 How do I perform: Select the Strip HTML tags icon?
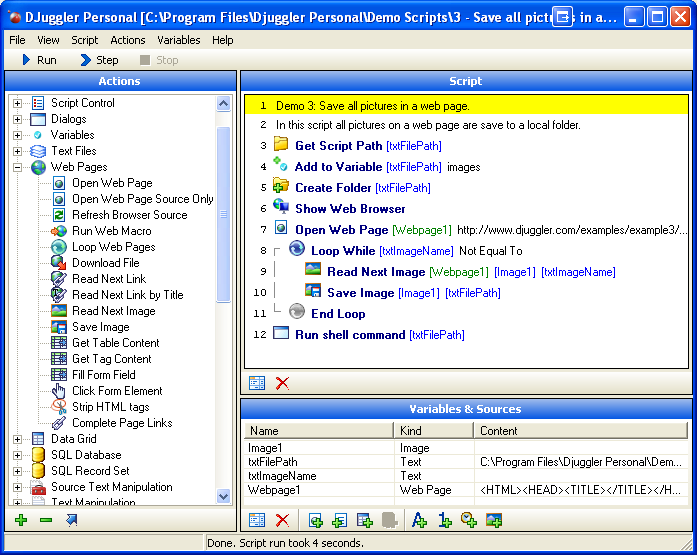pyautogui.click(x=59, y=407)
